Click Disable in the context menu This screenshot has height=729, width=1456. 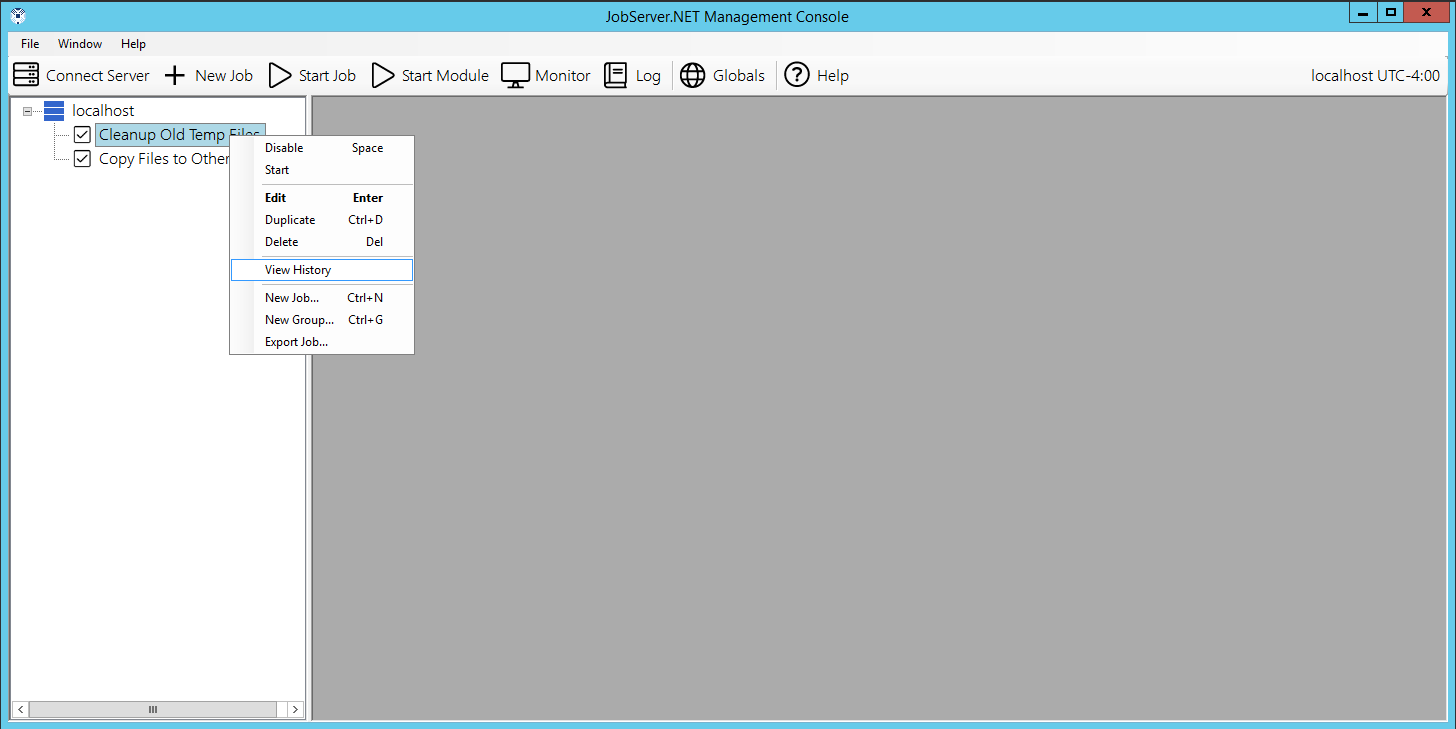(284, 148)
